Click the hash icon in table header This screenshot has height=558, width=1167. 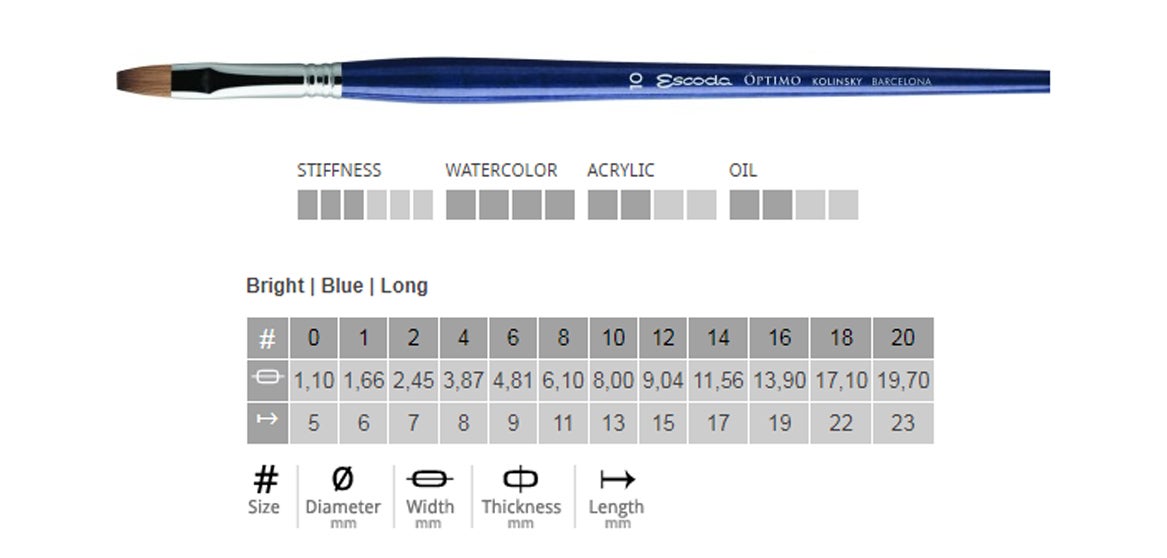click(267, 339)
